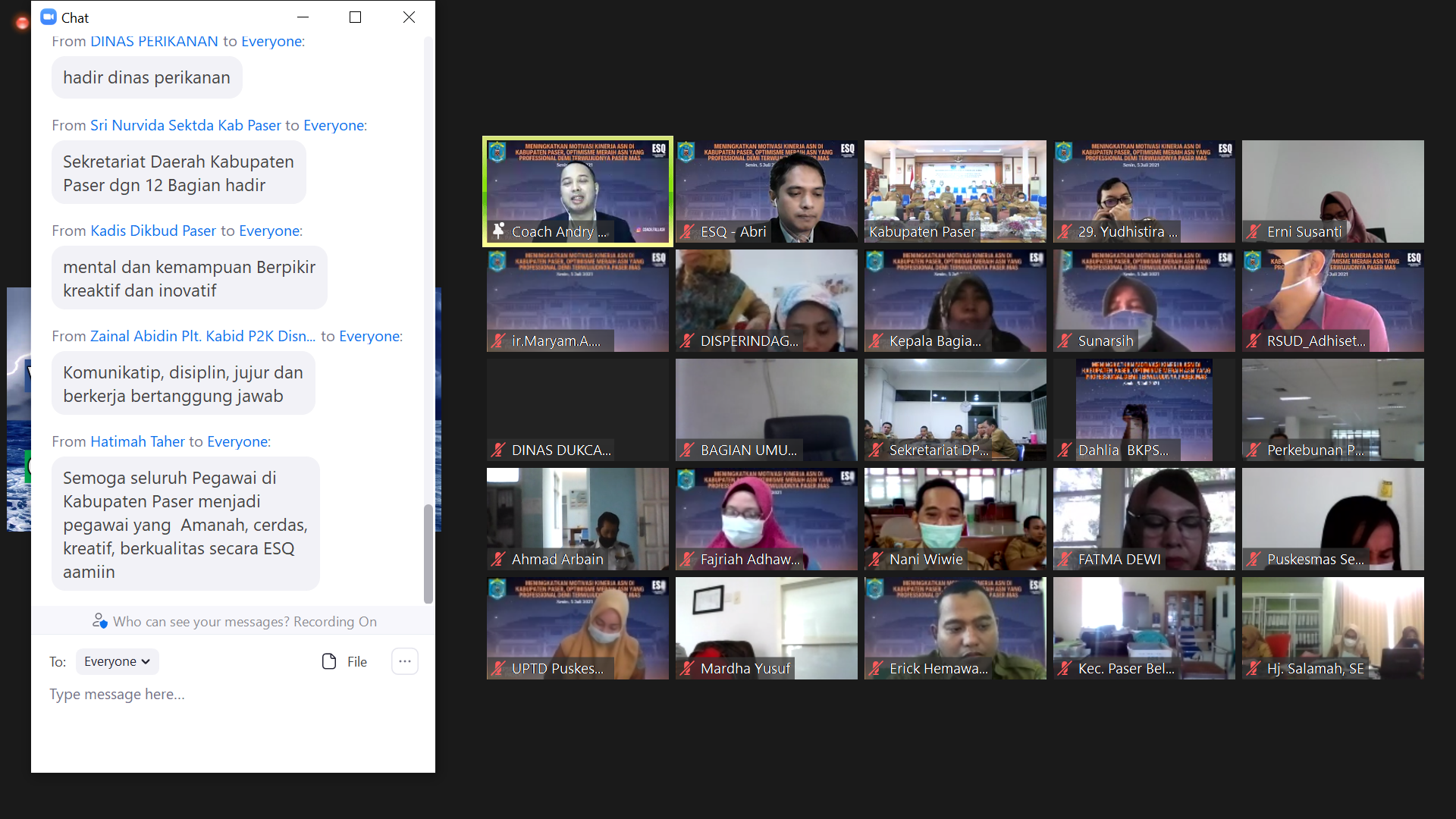Click muted mic icon on Nani Wiwie tile

tap(876, 560)
